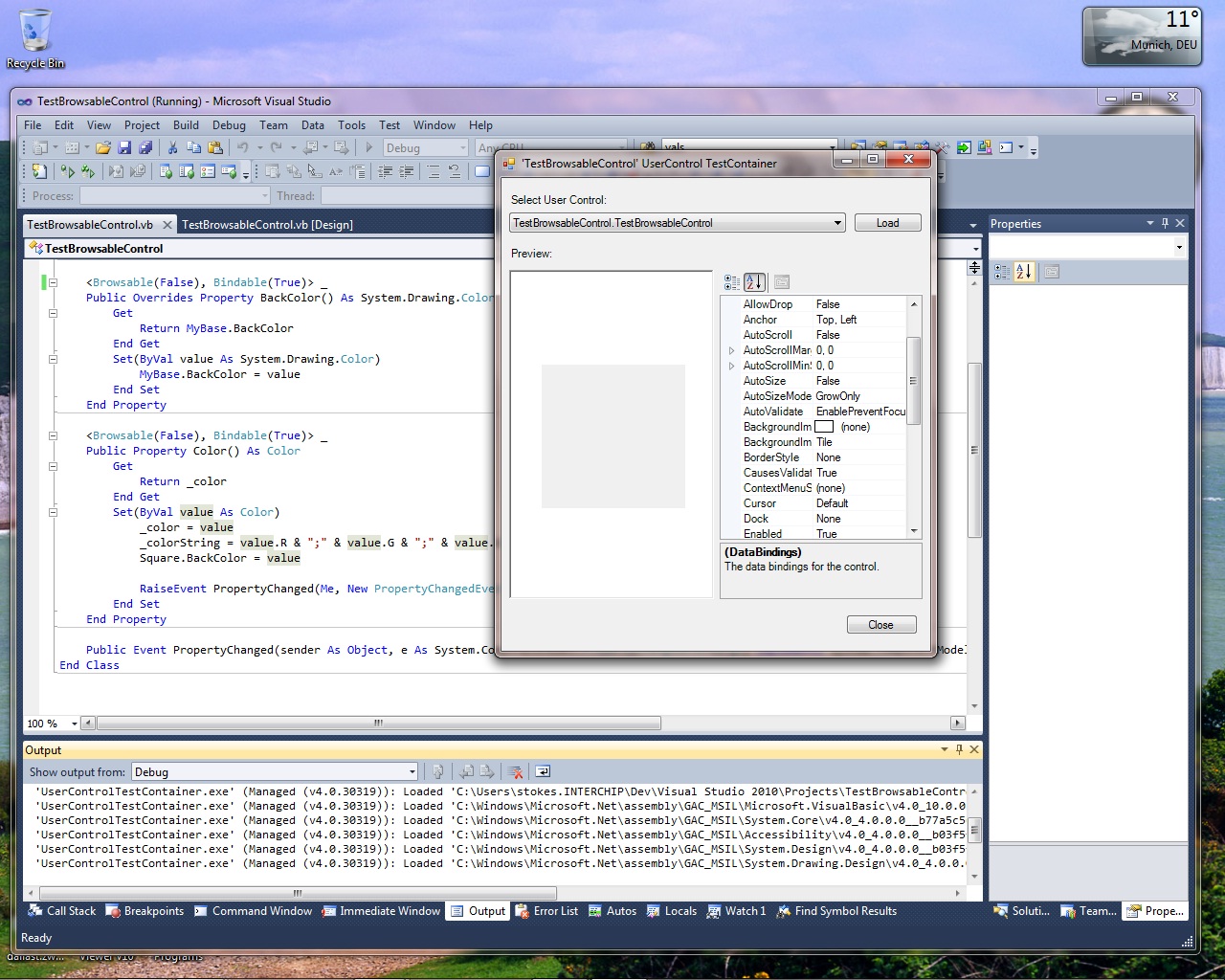Toggle auto-hide pin on the Output panel
Screen dimensions: 1225x980
coord(959,749)
